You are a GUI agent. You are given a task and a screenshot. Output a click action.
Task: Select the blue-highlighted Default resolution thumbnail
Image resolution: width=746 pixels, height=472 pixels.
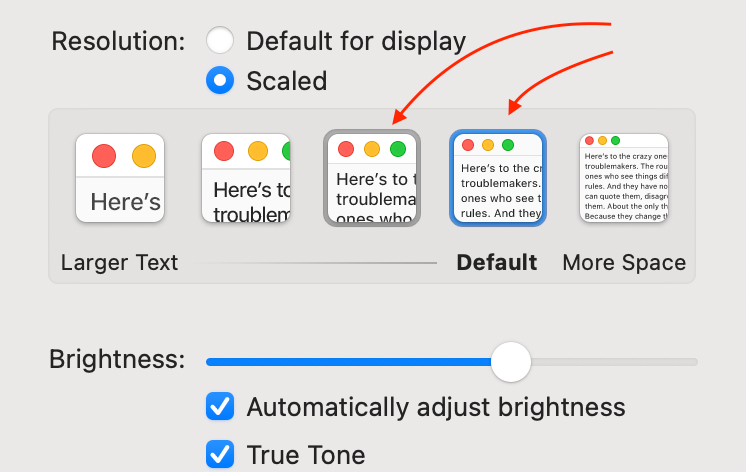497,178
